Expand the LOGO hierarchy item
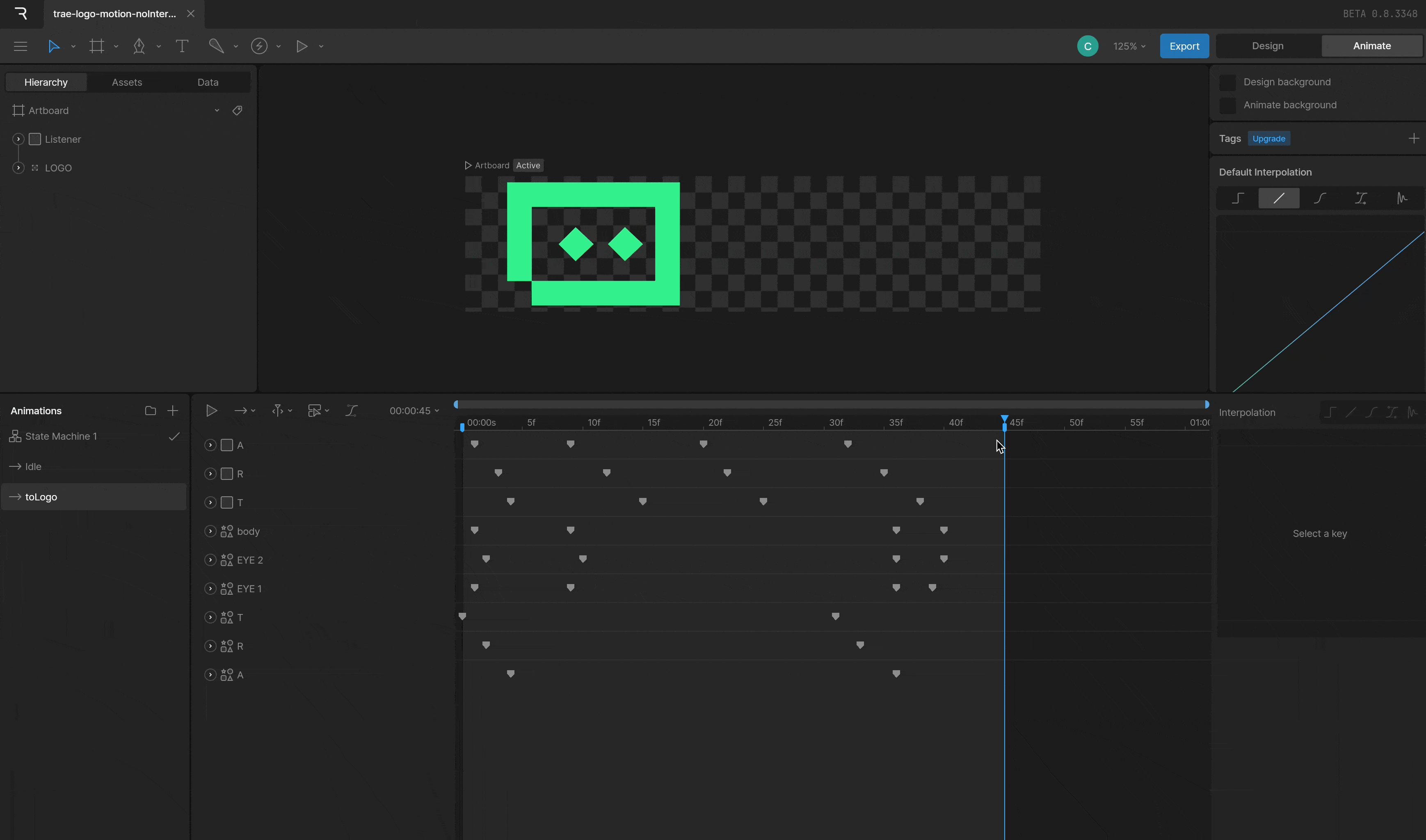 coord(18,168)
